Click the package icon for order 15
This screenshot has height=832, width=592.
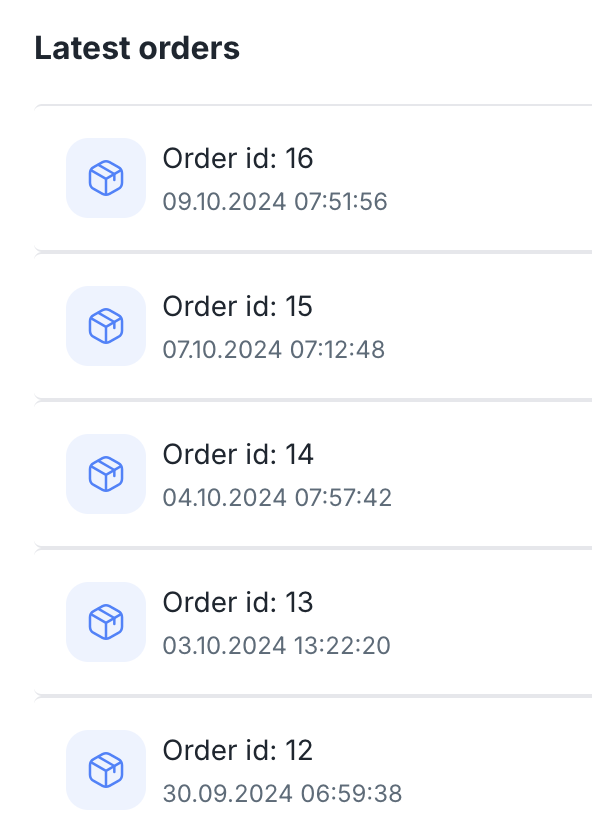[x=106, y=326]
